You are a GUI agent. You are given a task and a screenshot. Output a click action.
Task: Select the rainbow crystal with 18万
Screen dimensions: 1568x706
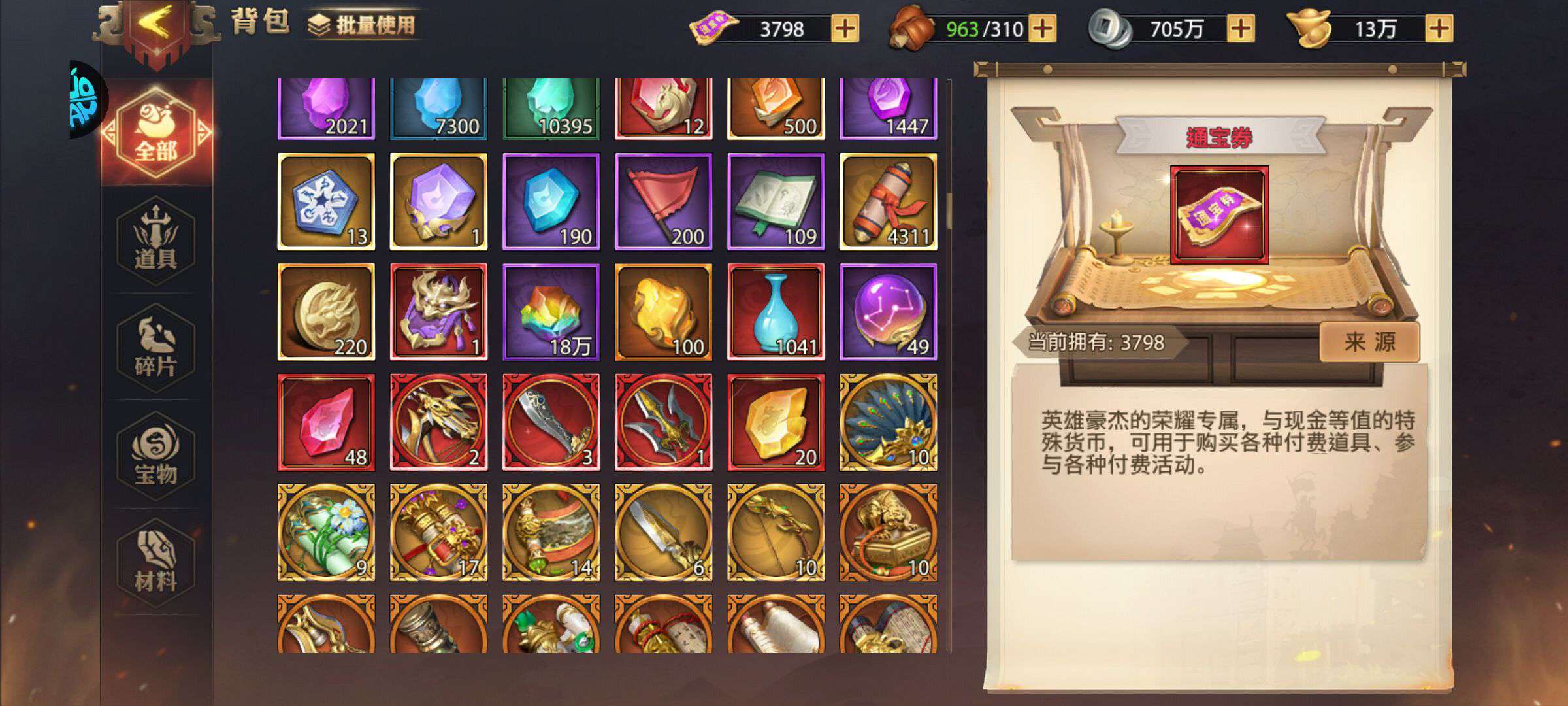point(551,312)
